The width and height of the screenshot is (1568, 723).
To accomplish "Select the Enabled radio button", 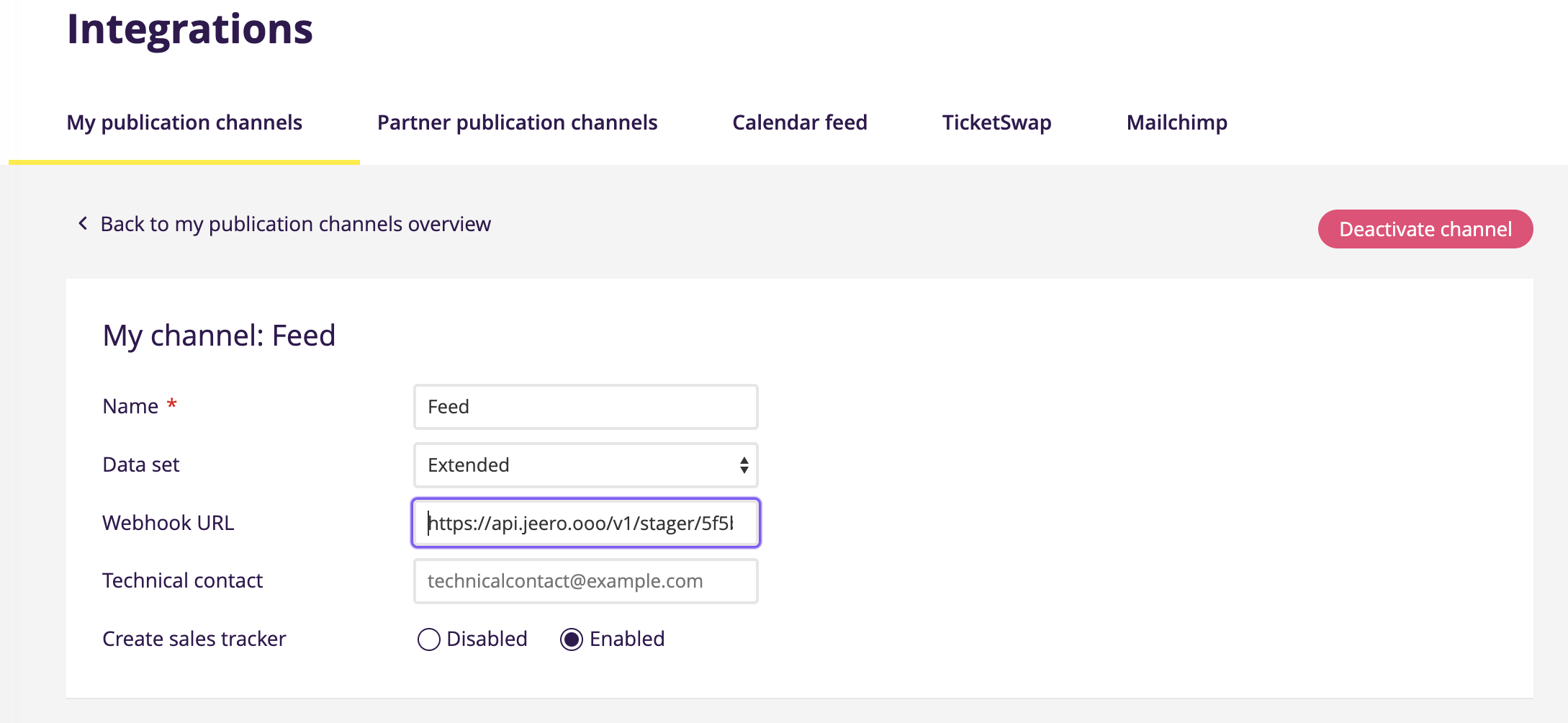I will pos(572,639).
